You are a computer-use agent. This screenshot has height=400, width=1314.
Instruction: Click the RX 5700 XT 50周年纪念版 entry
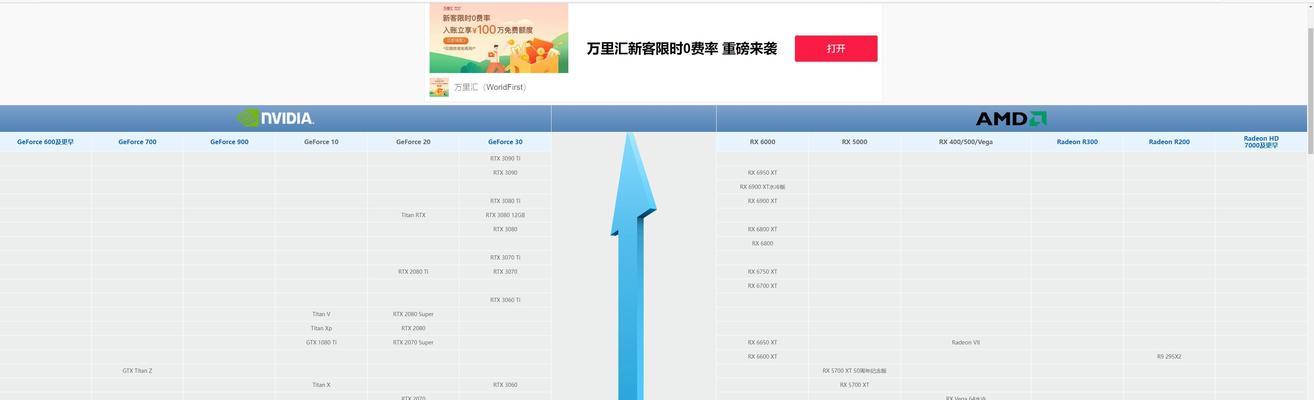pos(854,371)
